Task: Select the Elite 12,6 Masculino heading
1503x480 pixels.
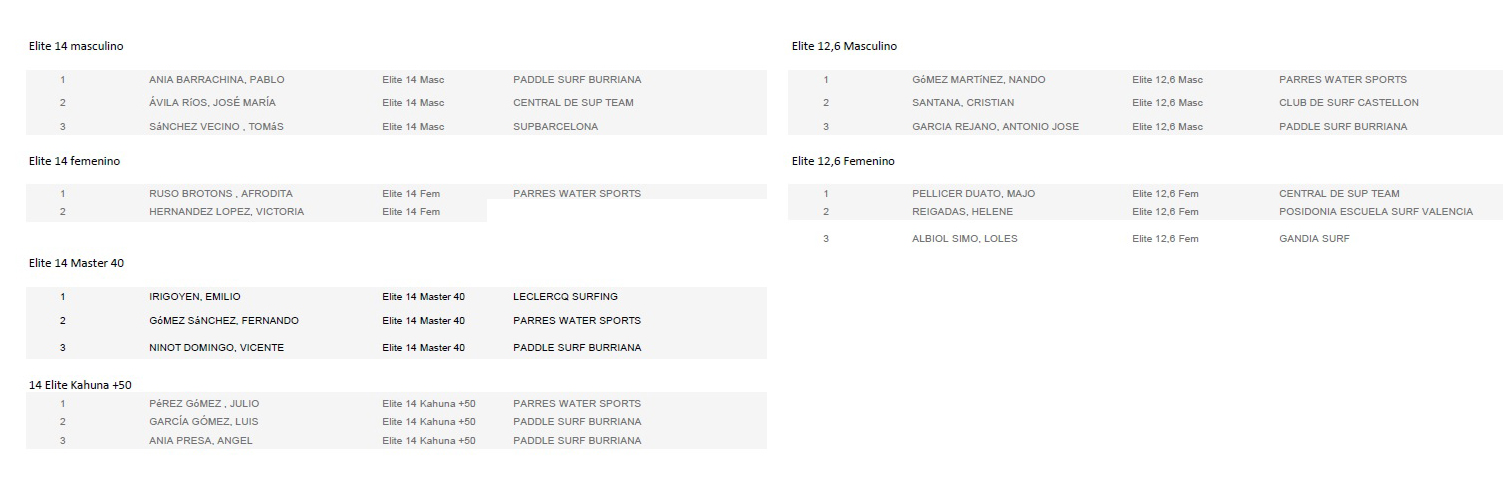Action: coord(844,46)
